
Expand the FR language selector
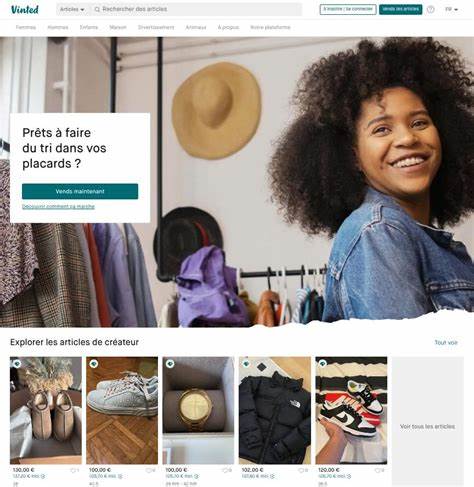point(451,9)
